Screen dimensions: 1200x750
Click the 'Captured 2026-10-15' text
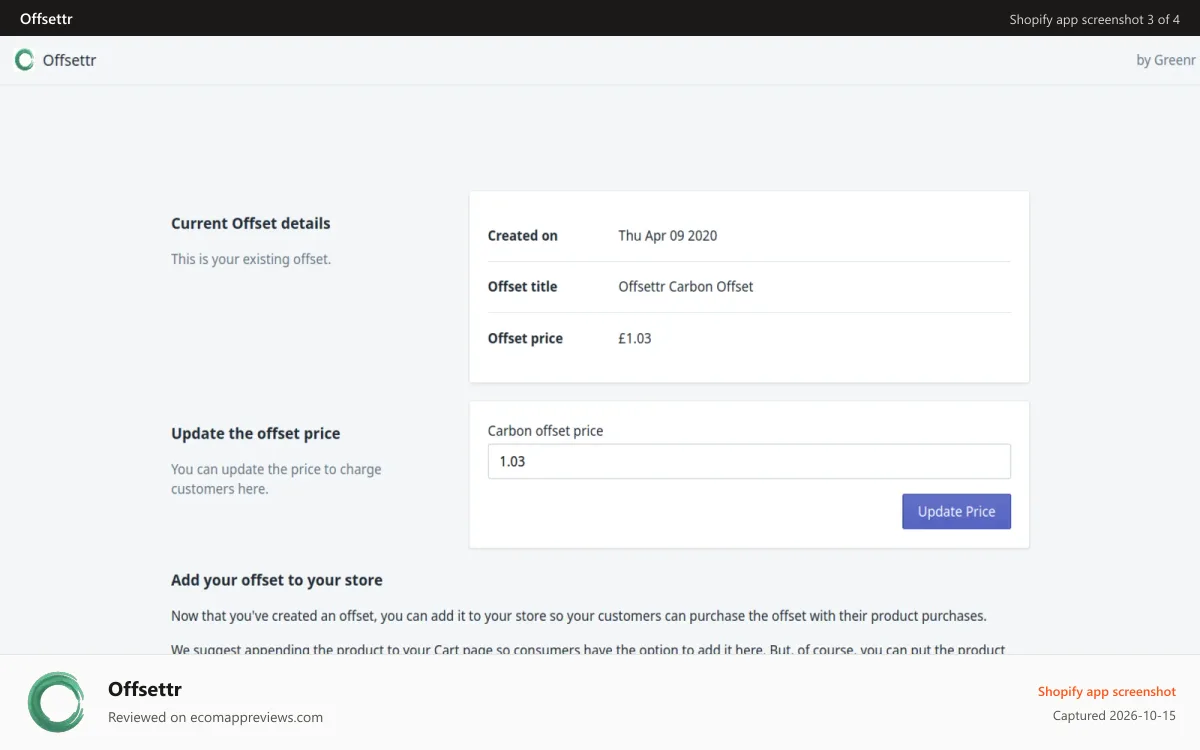pos(1114,716)
